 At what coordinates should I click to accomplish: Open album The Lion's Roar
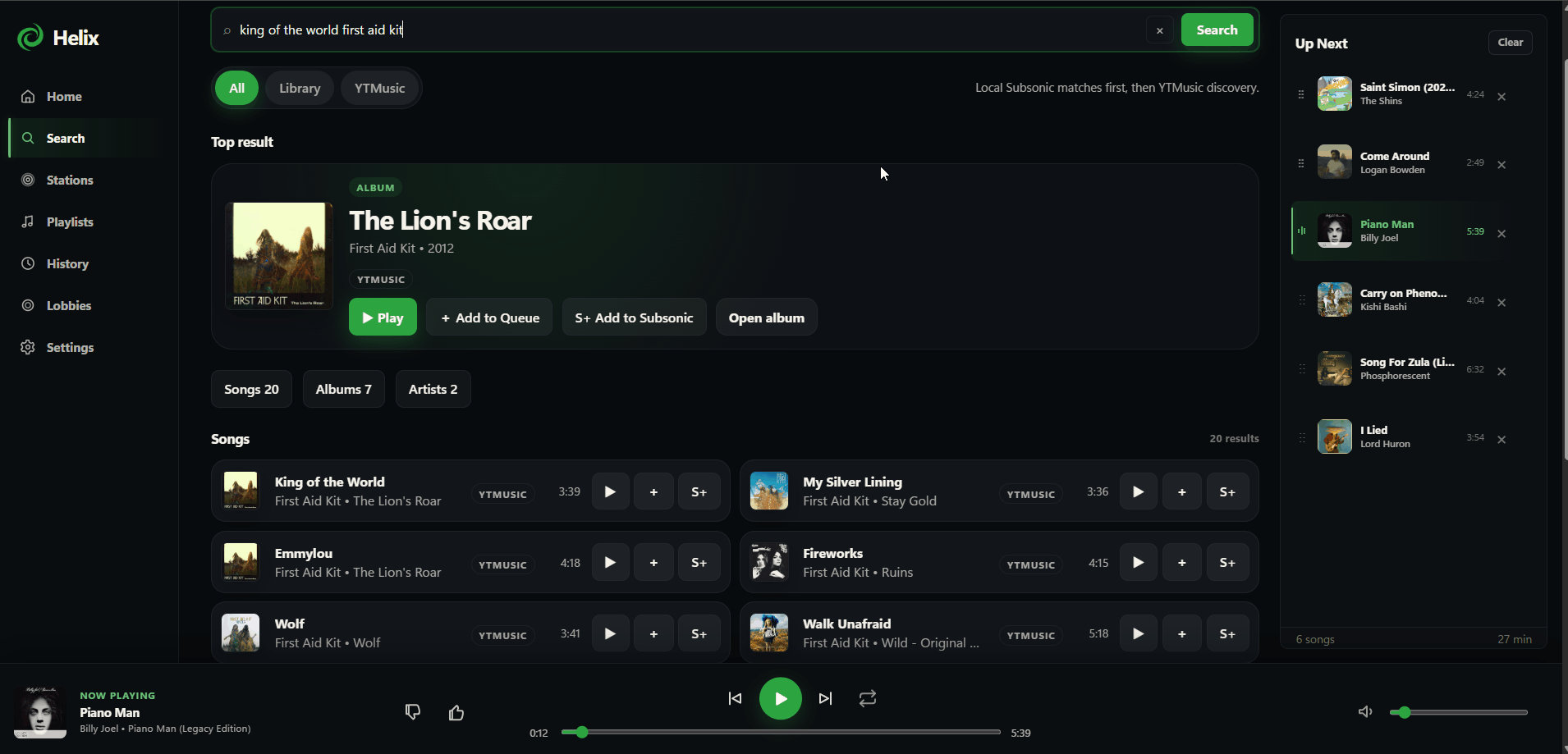pyautogui.click(x=767, y=318)
